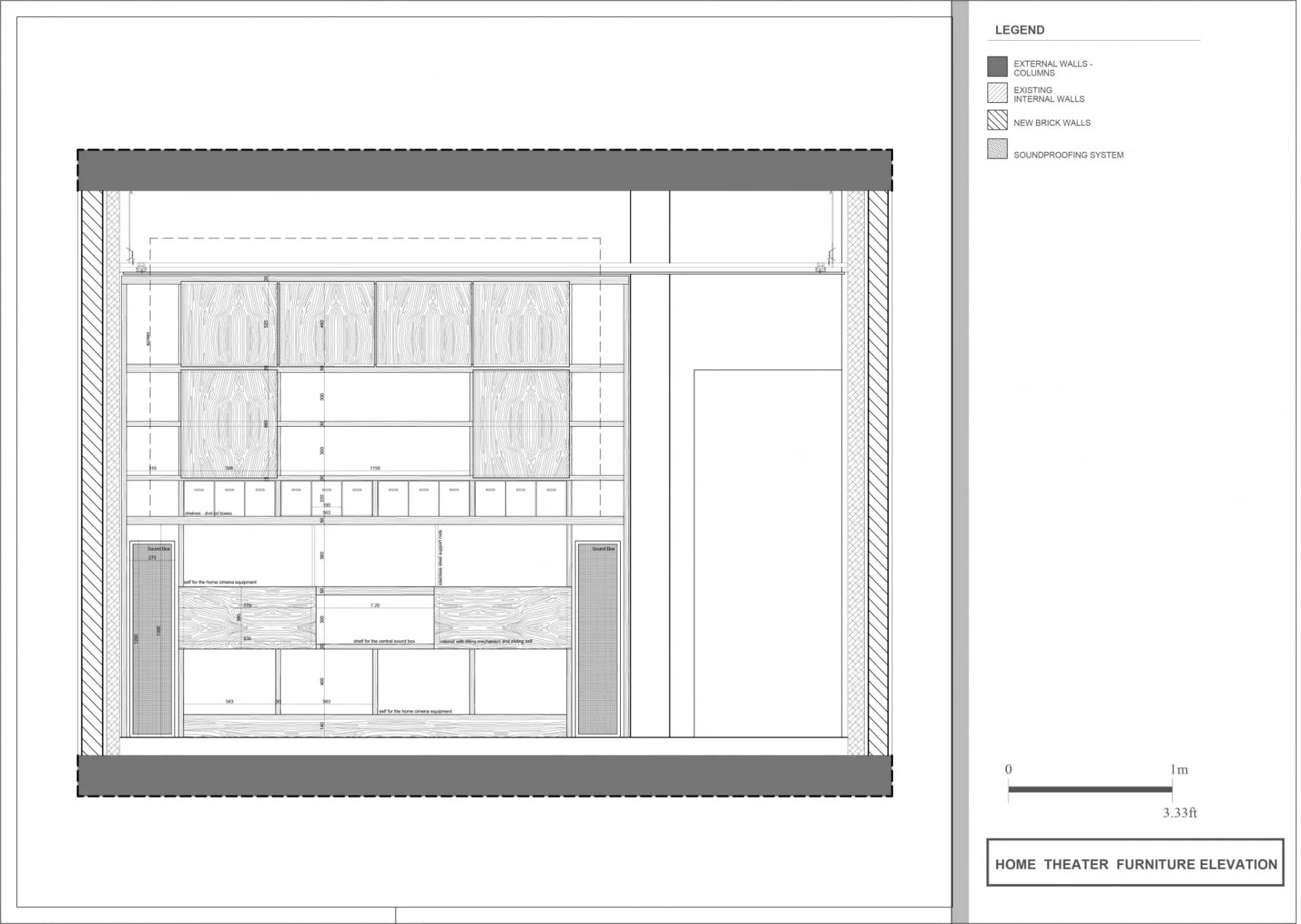
Task: Click the 'LEGEND' heading text
Action: pyautogui.click(x=1019, y=30)
